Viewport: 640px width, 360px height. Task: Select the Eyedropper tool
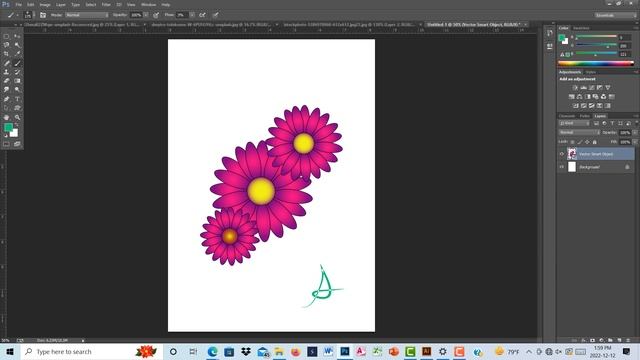click(17, 53)
